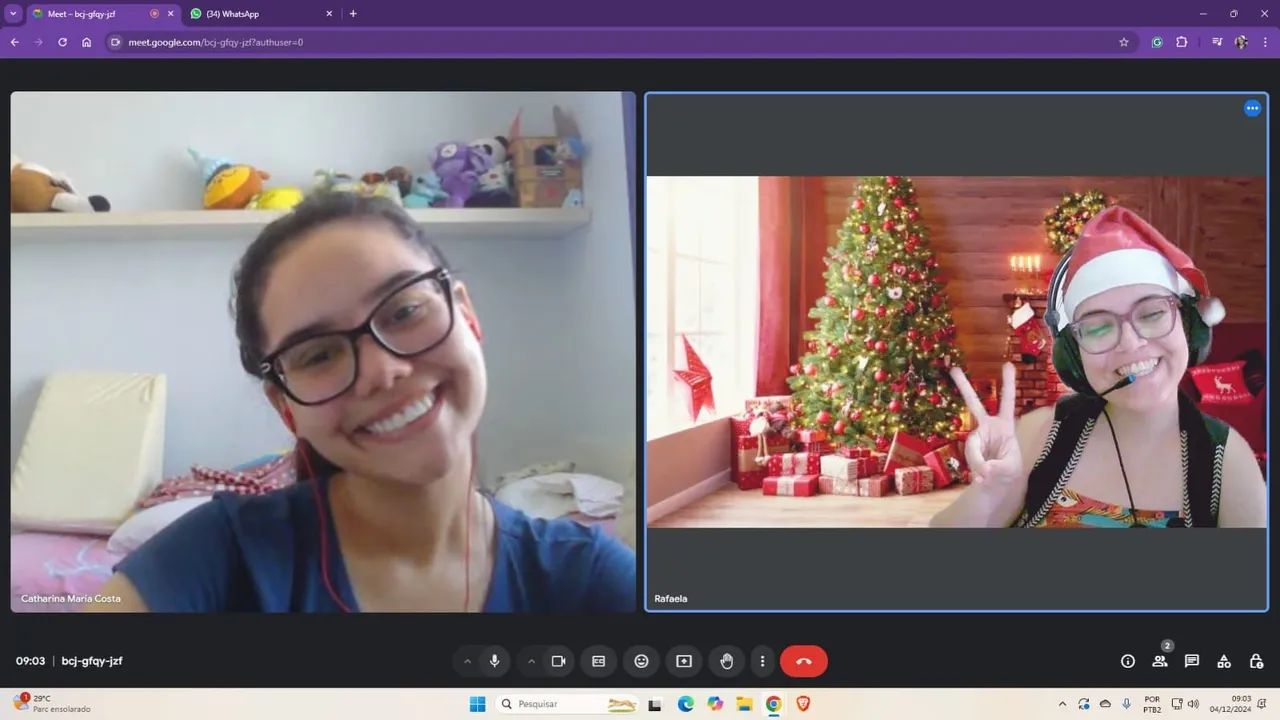
Task: Raise your hand
Action: coord(727,661)
